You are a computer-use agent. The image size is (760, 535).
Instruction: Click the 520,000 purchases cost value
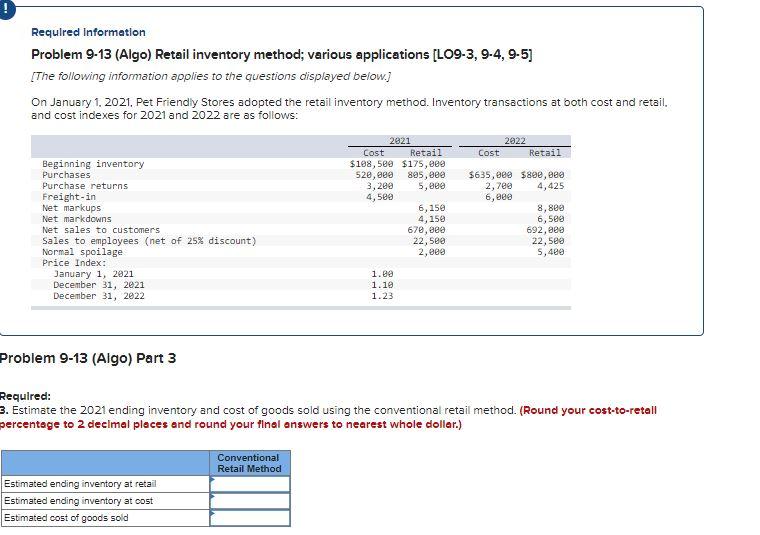click(374, 175)
